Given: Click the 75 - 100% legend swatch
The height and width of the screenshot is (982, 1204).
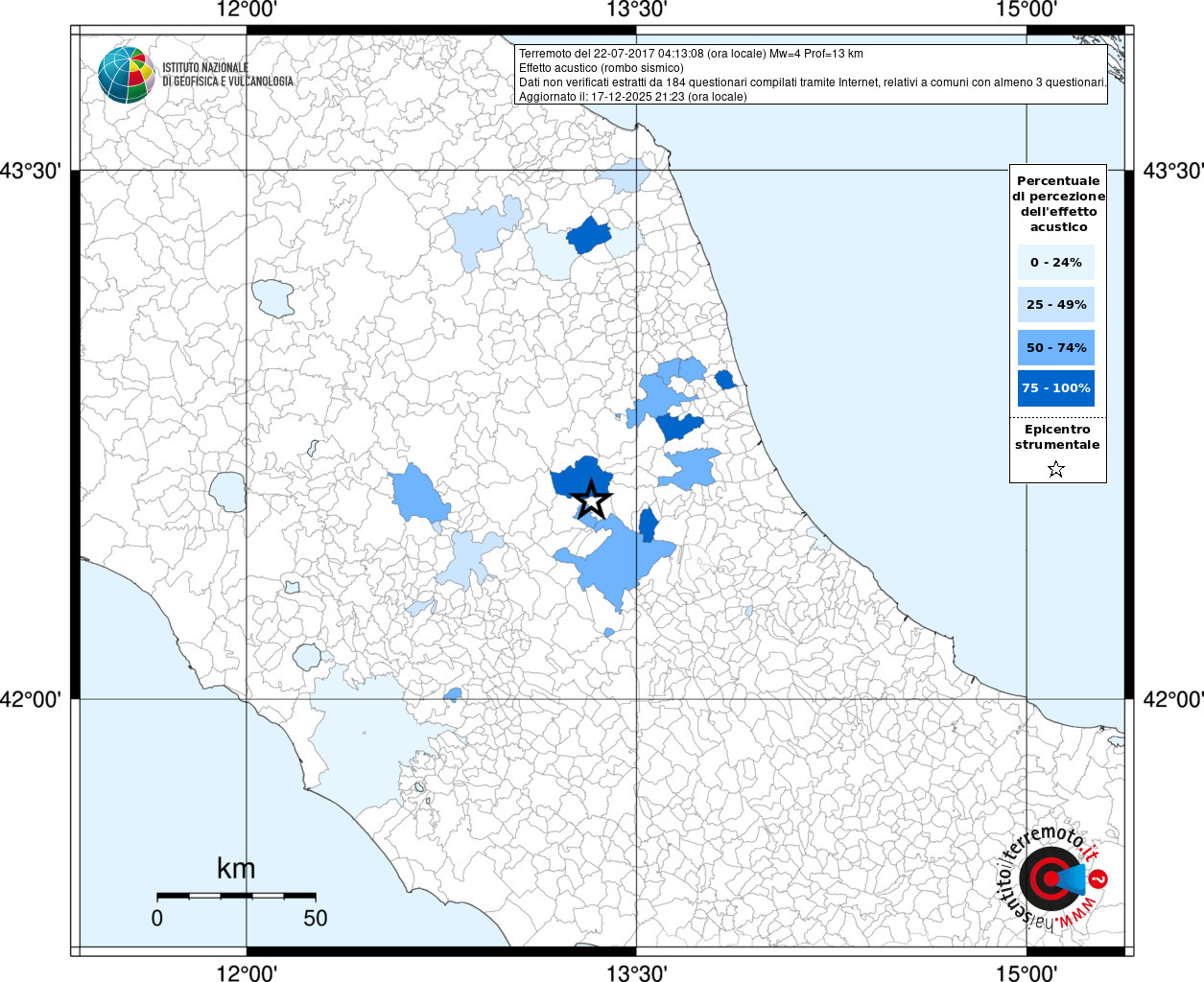Looking at the screenshot, I should tap(1056, 388).
